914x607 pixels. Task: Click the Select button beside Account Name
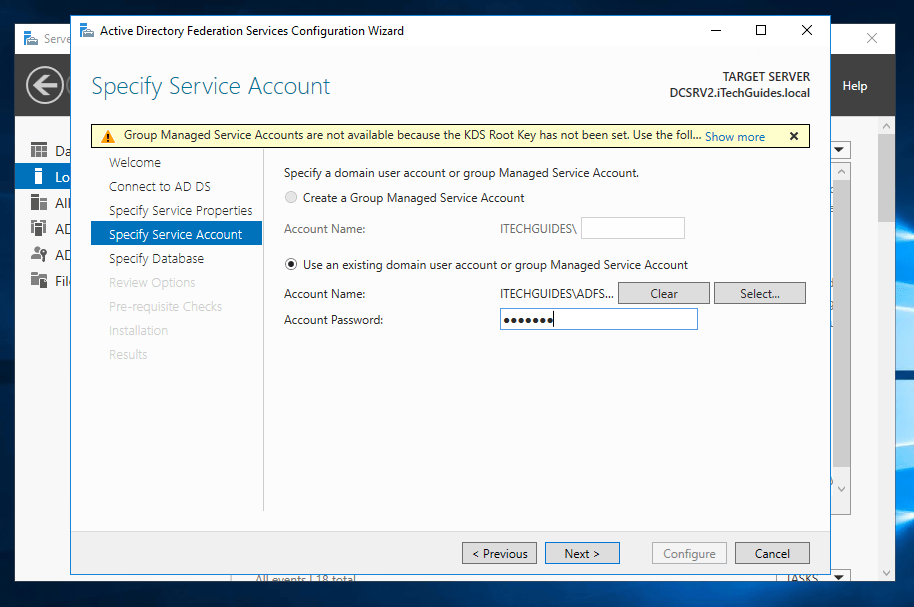(759, 293)
